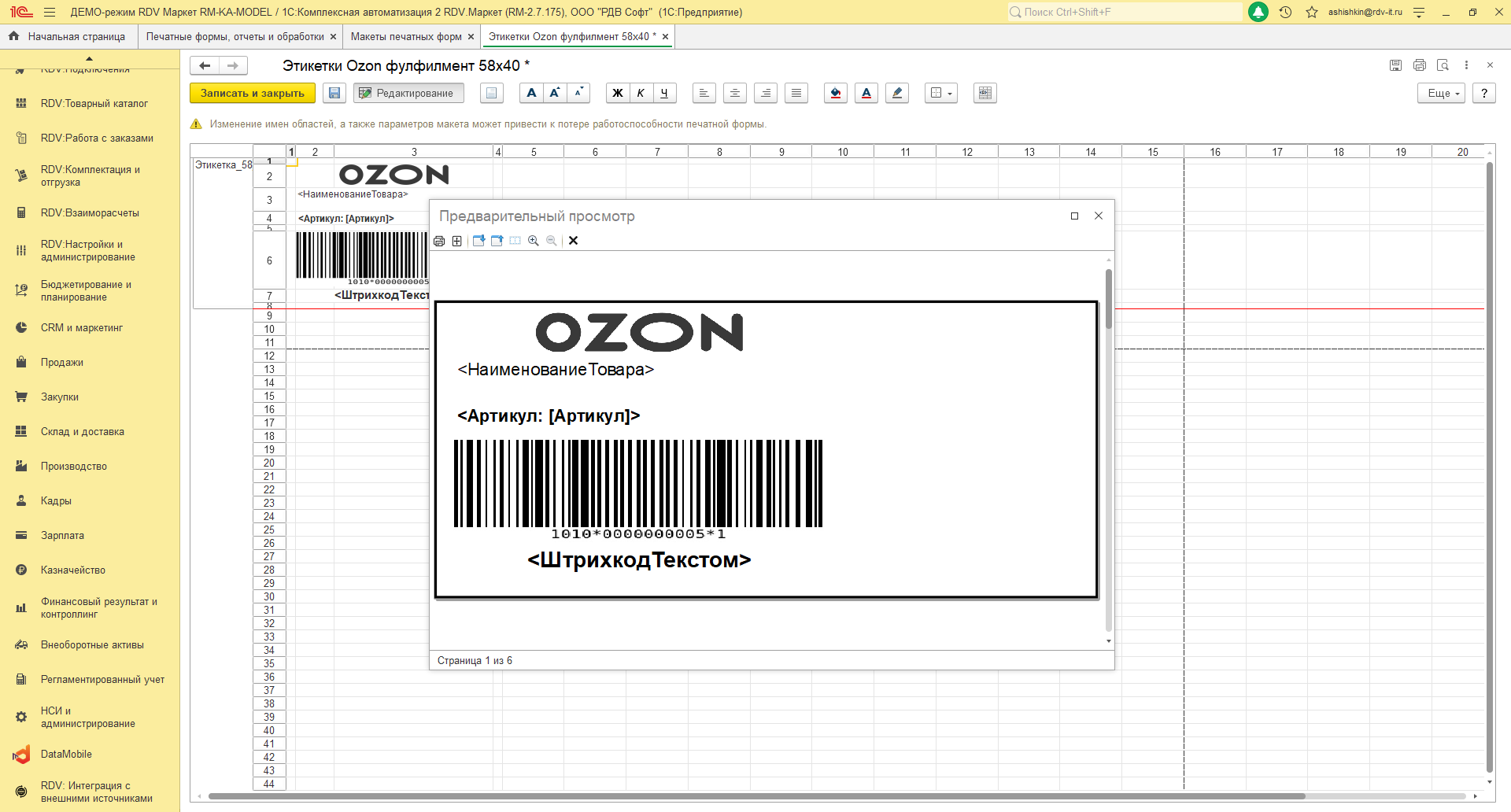Print the document from the form header
Viewport: 1511px width, 812px height.
(x=1420, y=65)
